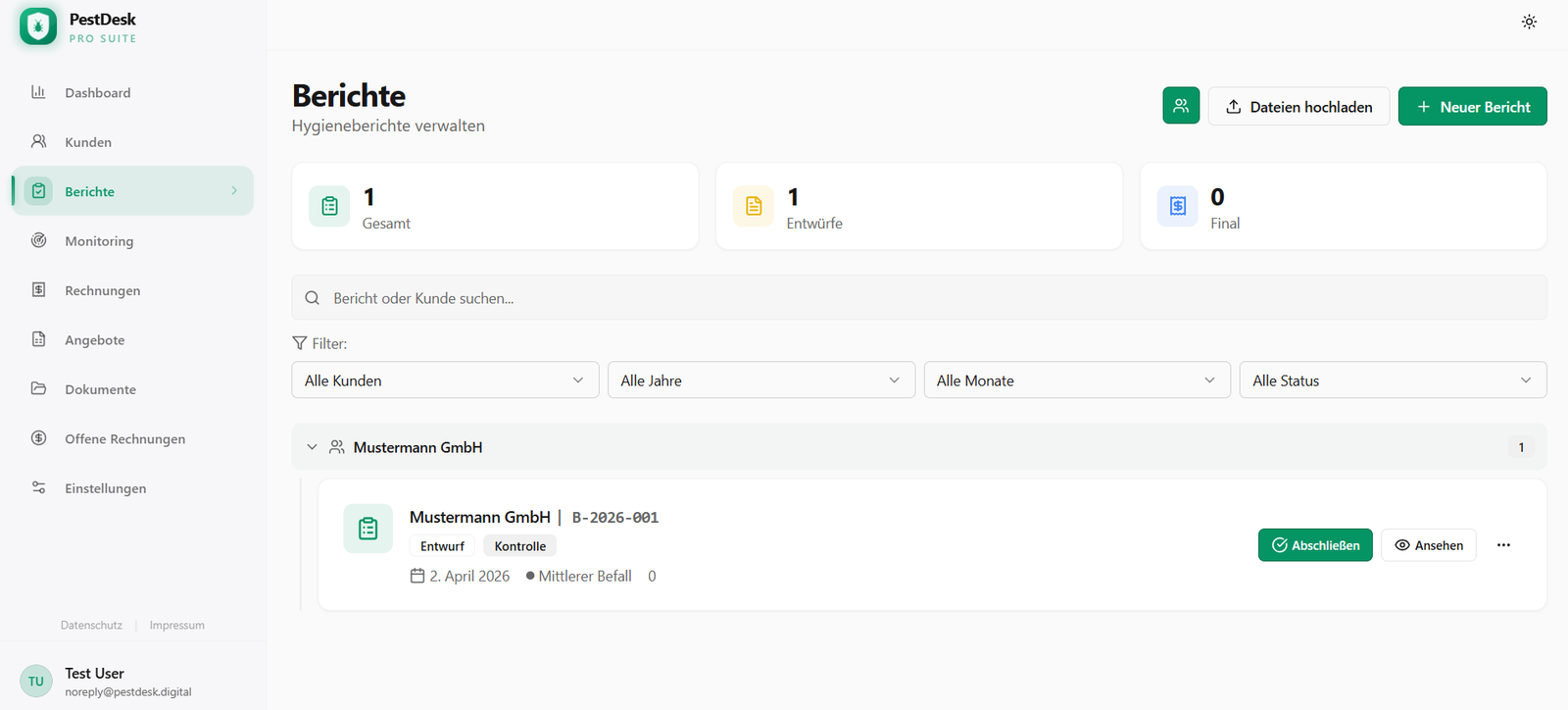Toggle the light/dark theme sun icon
Screen dimensions: 1568x710
tap(1529, 22)
